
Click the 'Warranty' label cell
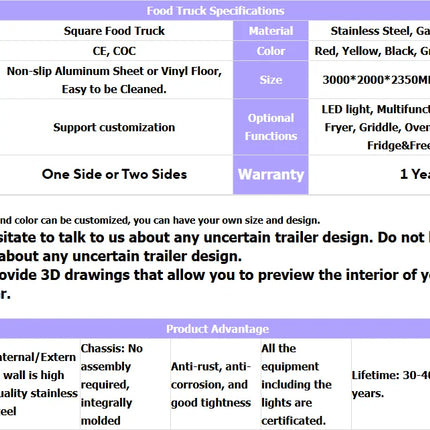coord(271,174)
